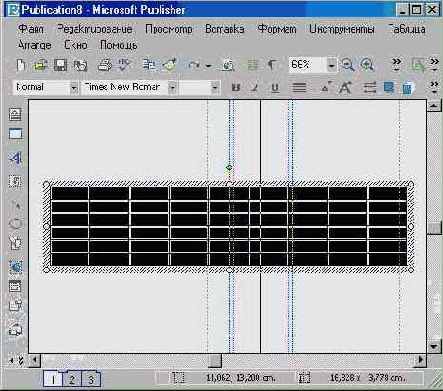443x391 pixels.
Task: Open the Normal style dropdown arrow
Action: pyautogui.click(x=74, y=88)
